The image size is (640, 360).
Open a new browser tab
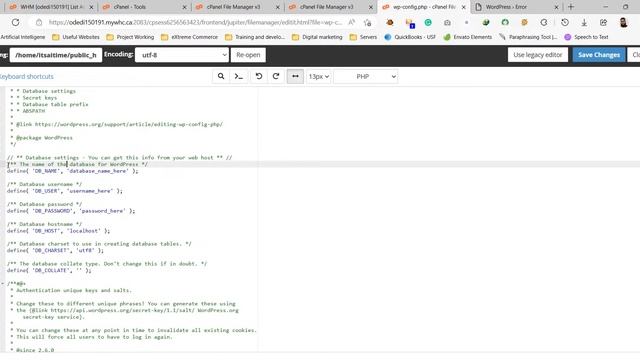(571, 7)
